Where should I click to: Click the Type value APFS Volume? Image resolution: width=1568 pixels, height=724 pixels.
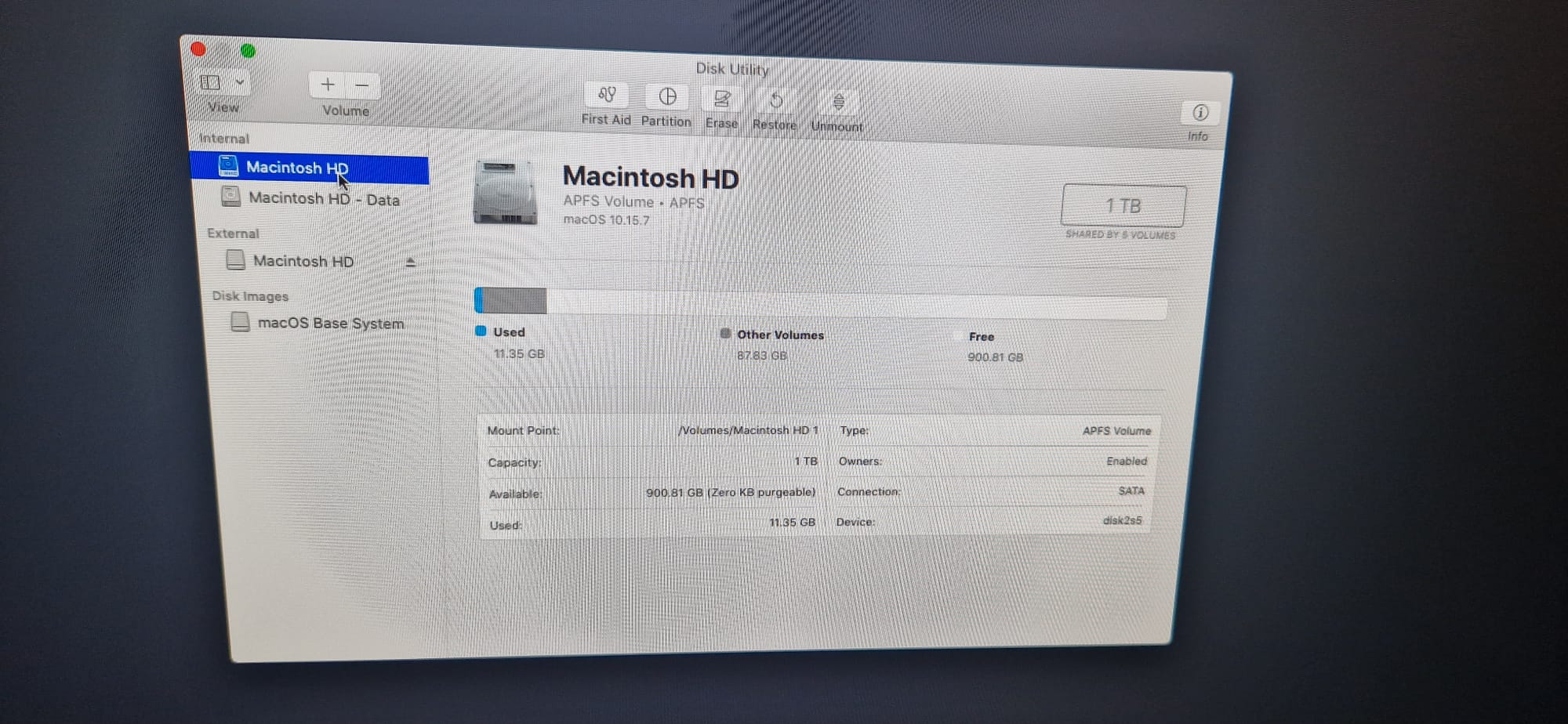(1116, 431)
